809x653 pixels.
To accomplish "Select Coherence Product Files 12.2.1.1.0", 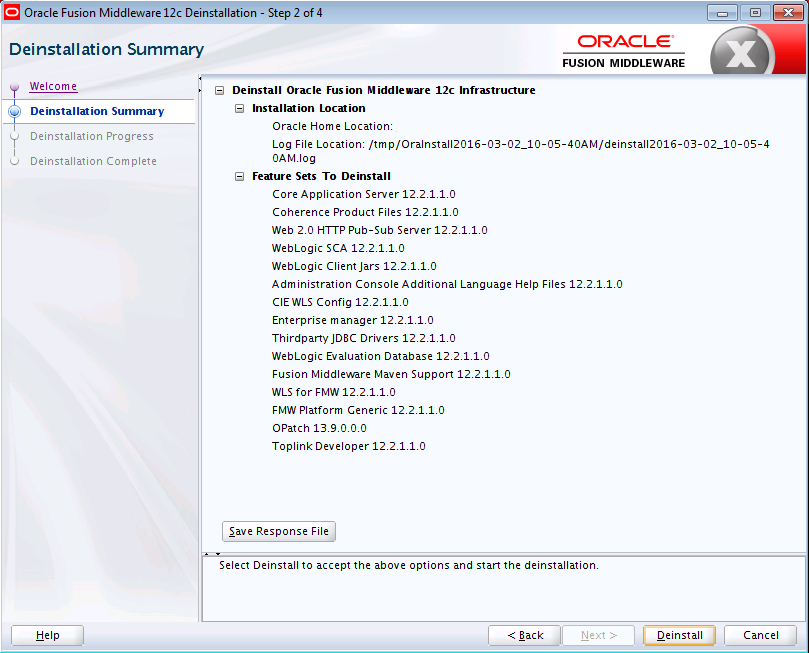I will click(365, 213).
